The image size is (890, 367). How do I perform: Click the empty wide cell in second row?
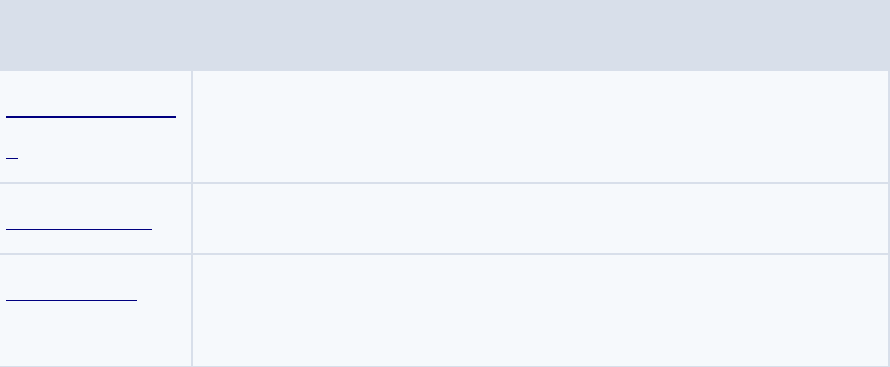tap(540, 218)
